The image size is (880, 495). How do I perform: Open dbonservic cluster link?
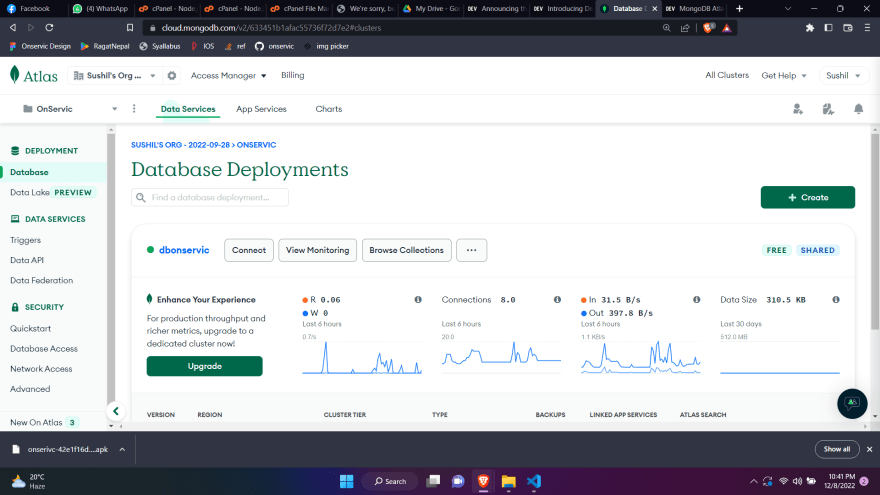[x=184, y=250]
